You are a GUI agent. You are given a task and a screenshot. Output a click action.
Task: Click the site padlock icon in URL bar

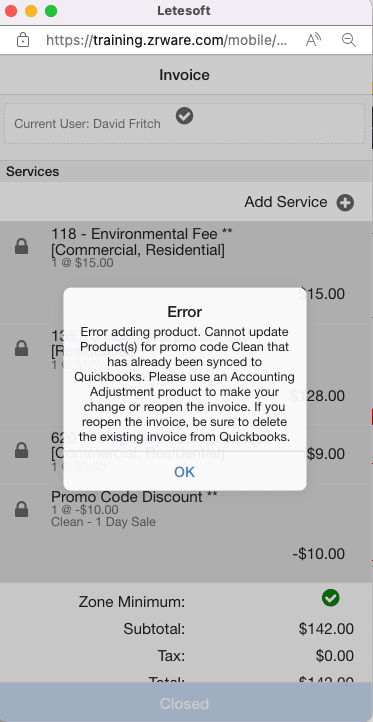(23, 40)
